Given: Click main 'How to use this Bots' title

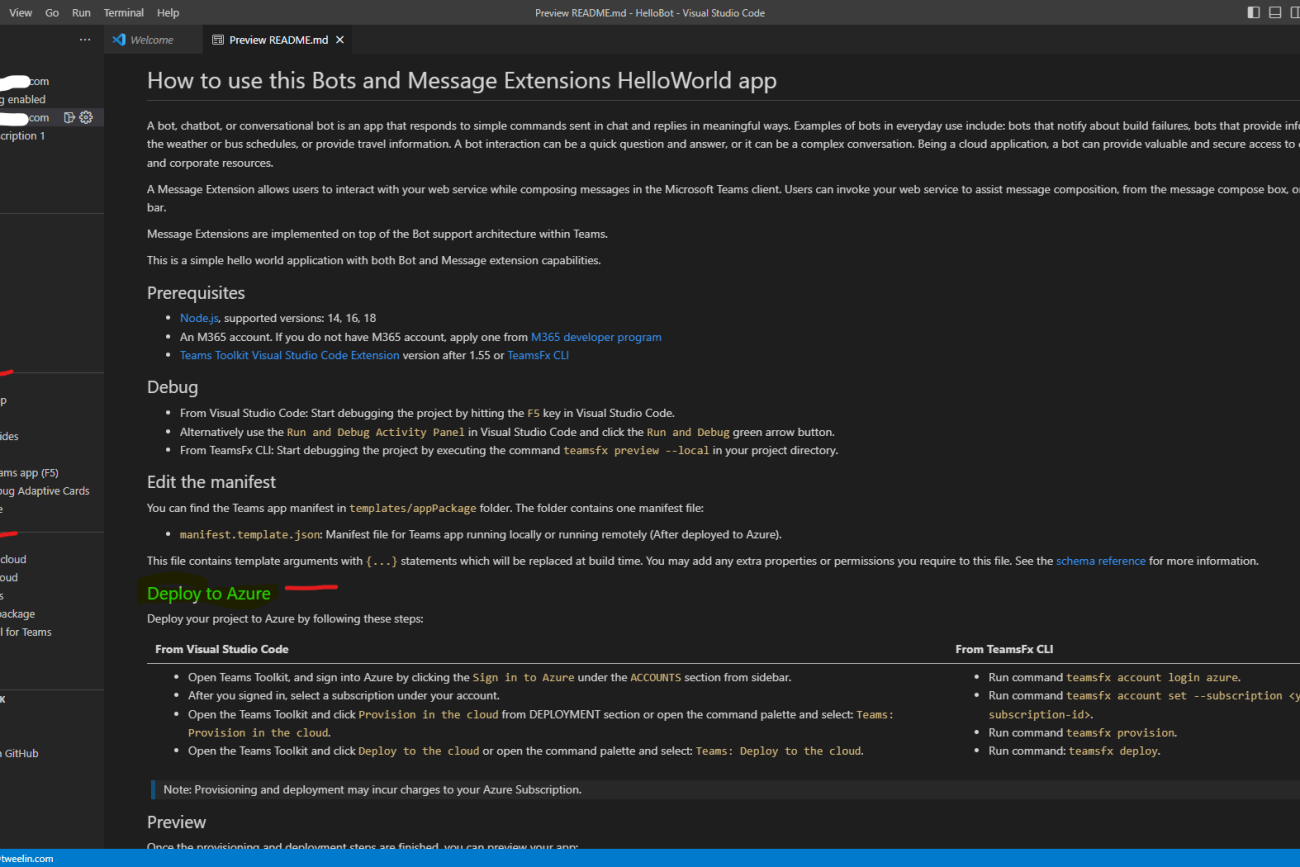Looking at the screenshot, I should tap(462, 81).
